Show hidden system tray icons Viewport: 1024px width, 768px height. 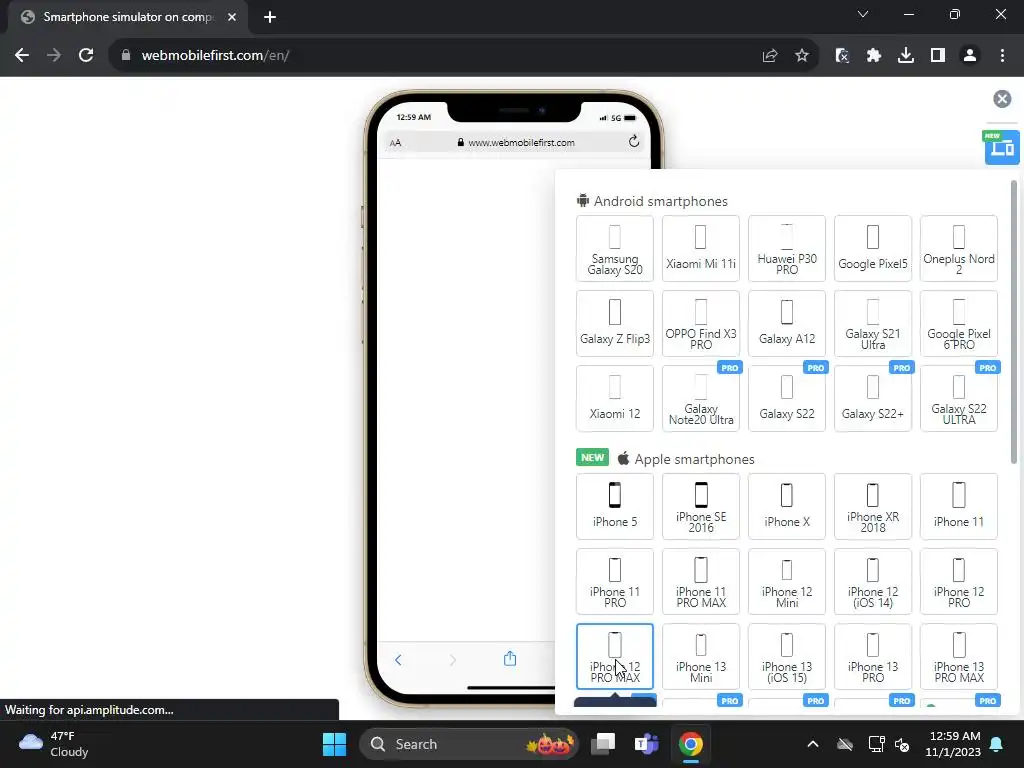point(812,744)
